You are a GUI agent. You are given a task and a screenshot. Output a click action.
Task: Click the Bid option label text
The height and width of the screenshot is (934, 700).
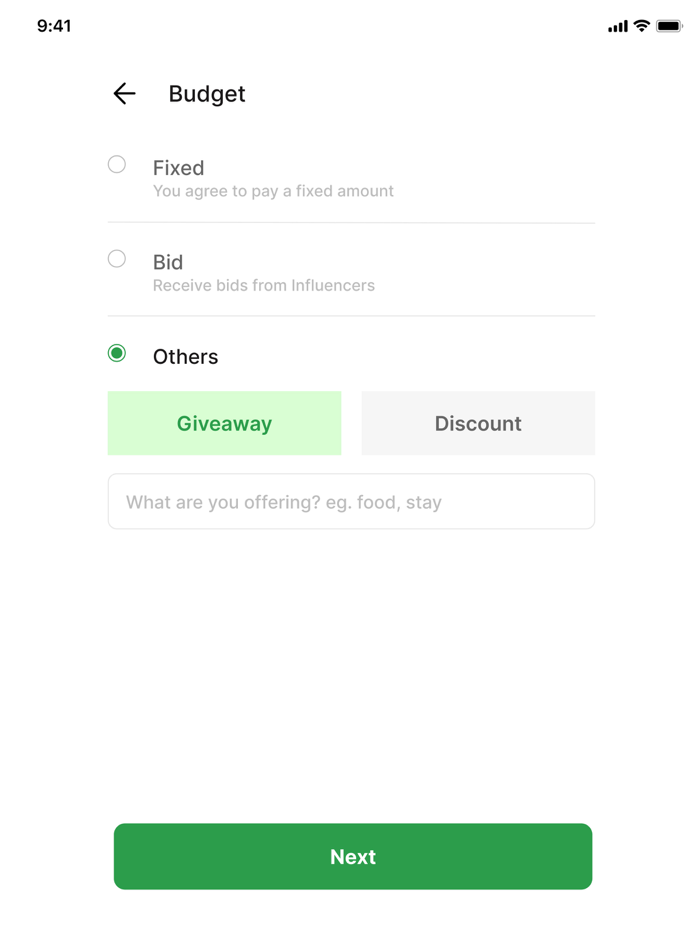click(168, 262)
